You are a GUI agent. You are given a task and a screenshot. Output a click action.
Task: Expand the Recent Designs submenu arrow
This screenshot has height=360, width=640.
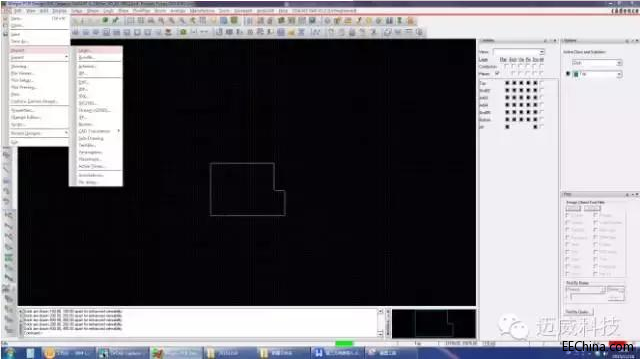(66, 133)
